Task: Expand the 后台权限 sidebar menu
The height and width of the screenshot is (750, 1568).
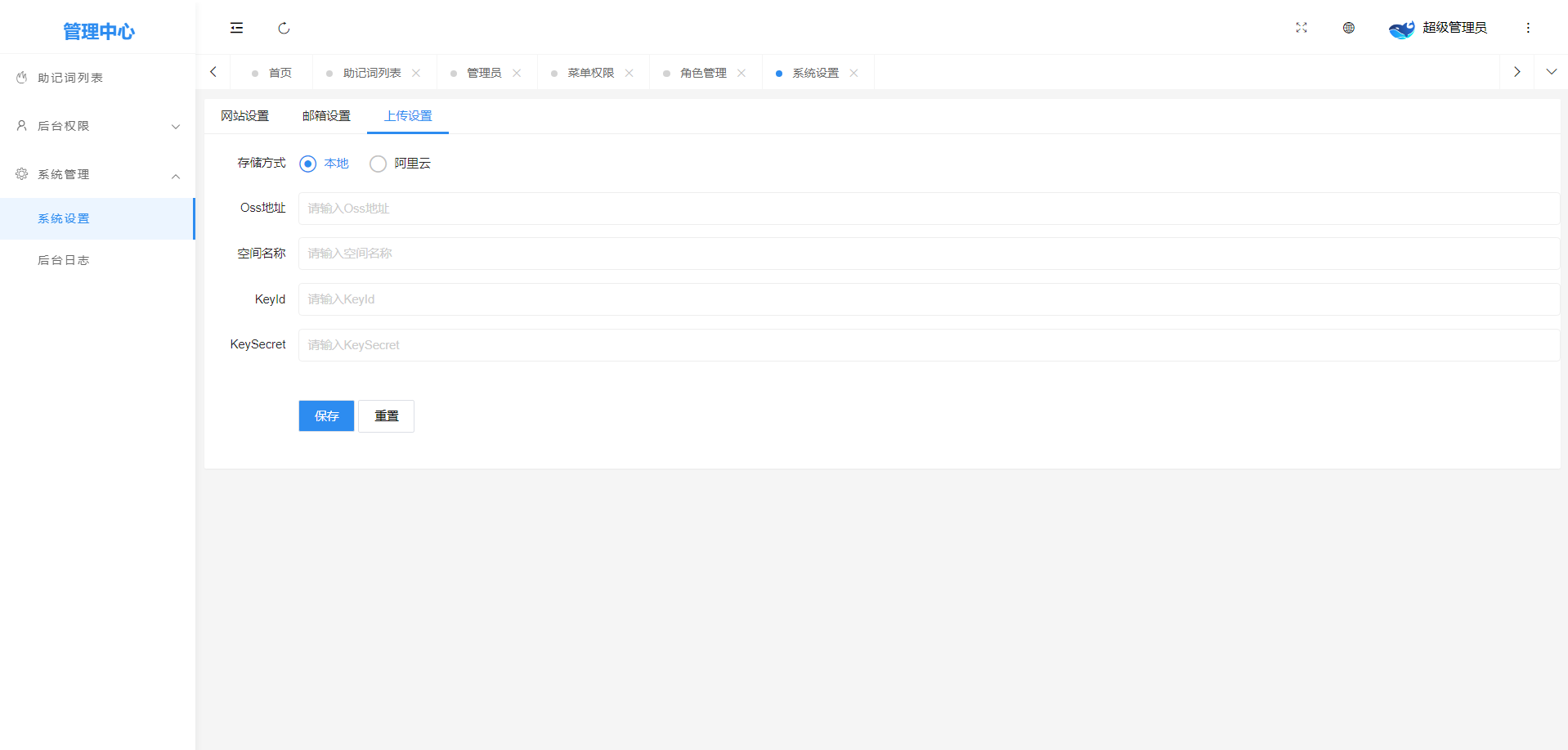Action: 96,126
